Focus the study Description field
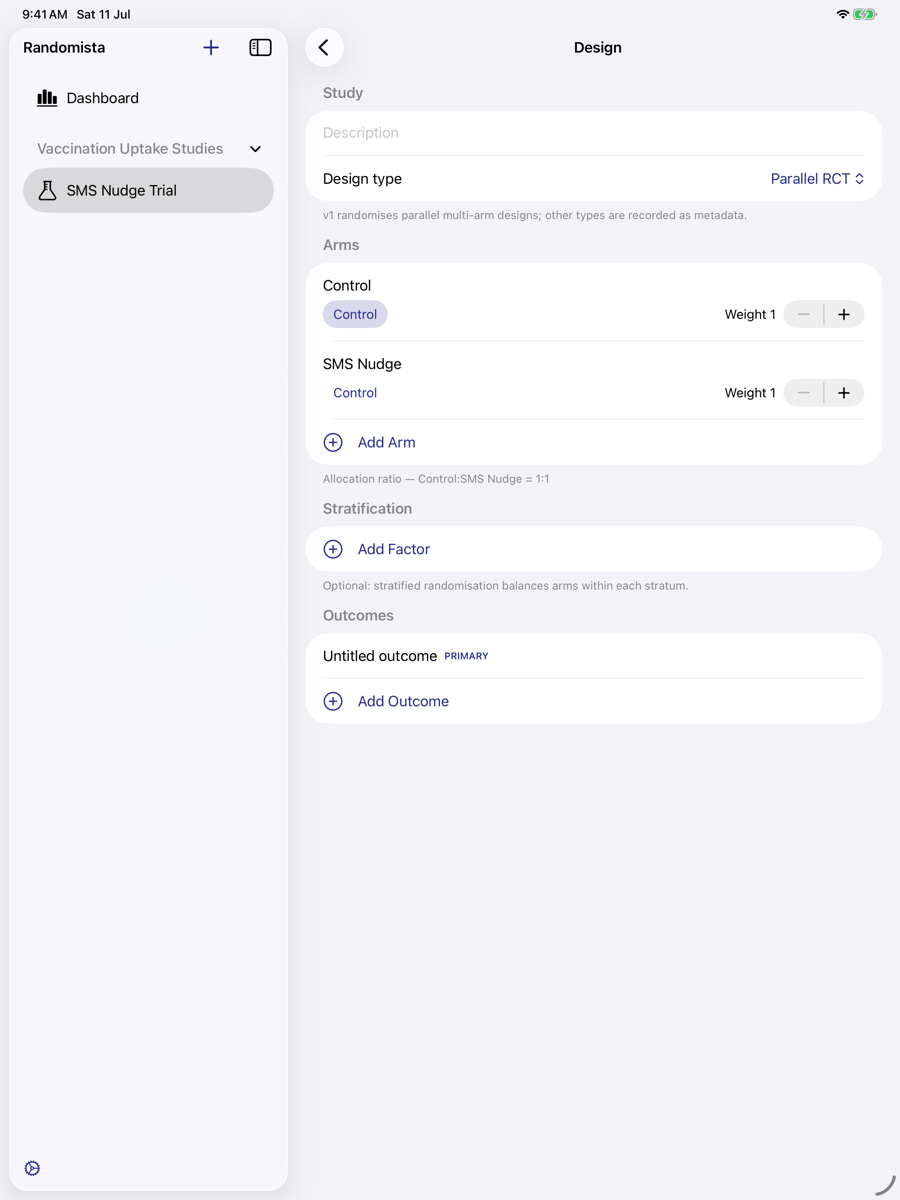The image size is (900, 1200). (594, 133)
